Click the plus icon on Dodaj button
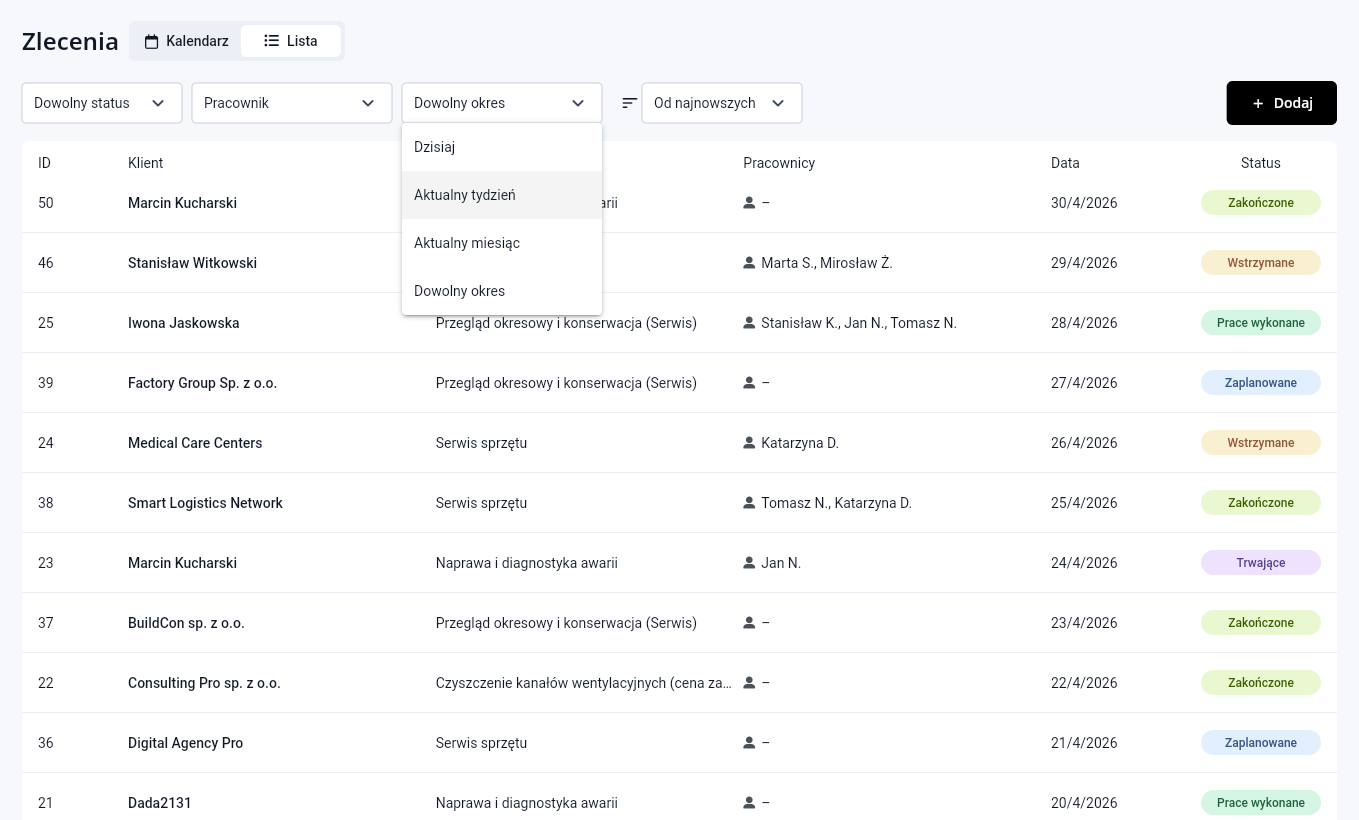 (1258, 103)
